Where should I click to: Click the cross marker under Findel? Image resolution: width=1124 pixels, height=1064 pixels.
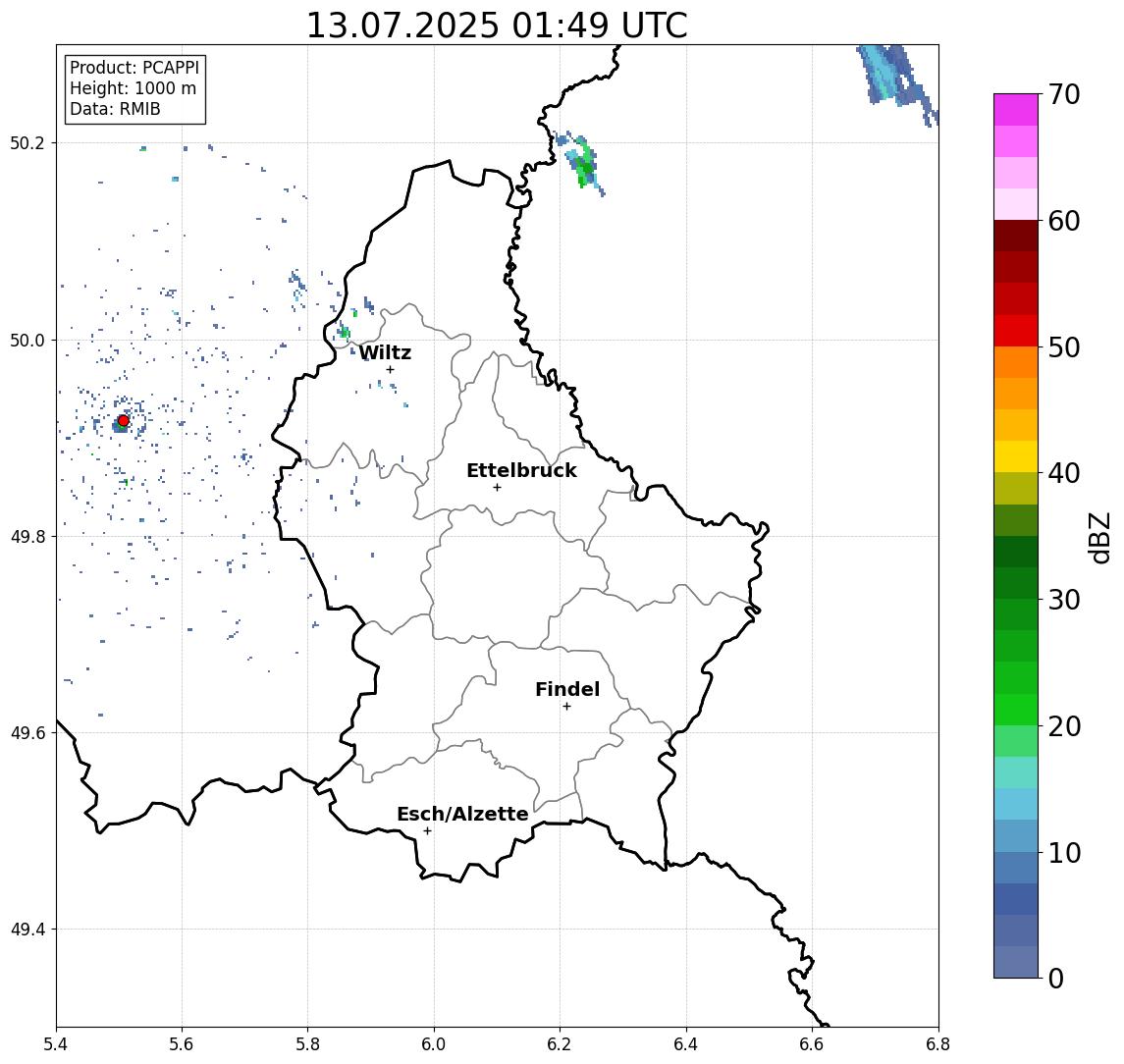pos(566,707)
